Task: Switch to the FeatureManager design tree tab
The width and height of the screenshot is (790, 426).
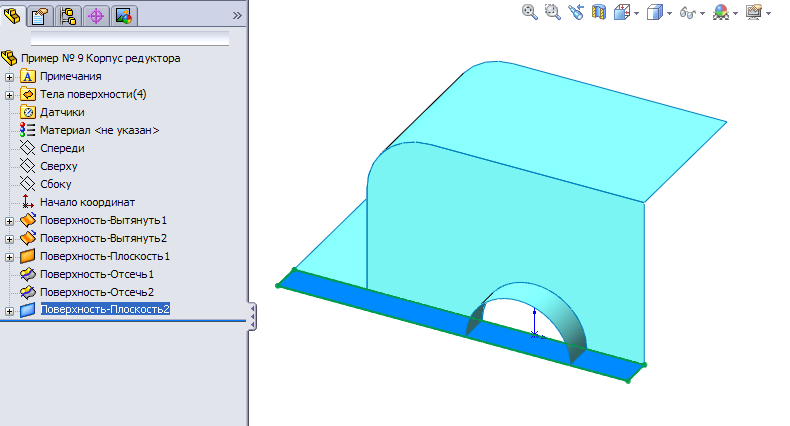Action: click(x=12, y=16)
